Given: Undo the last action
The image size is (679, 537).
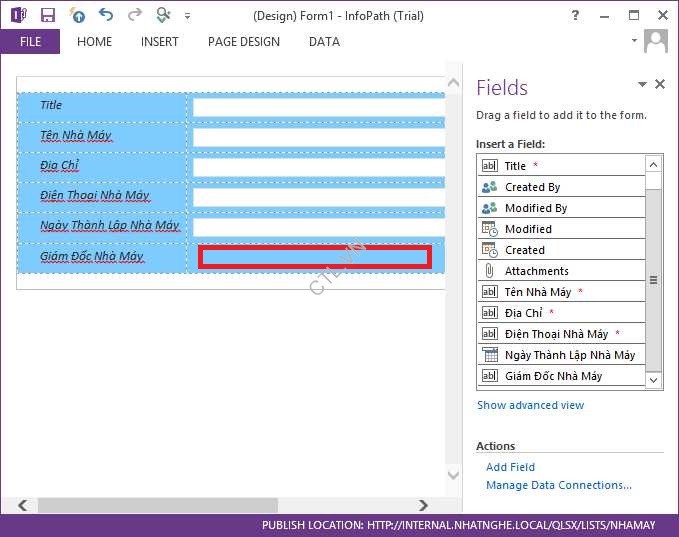Looking at the screenshot, I should click(106, 16).
